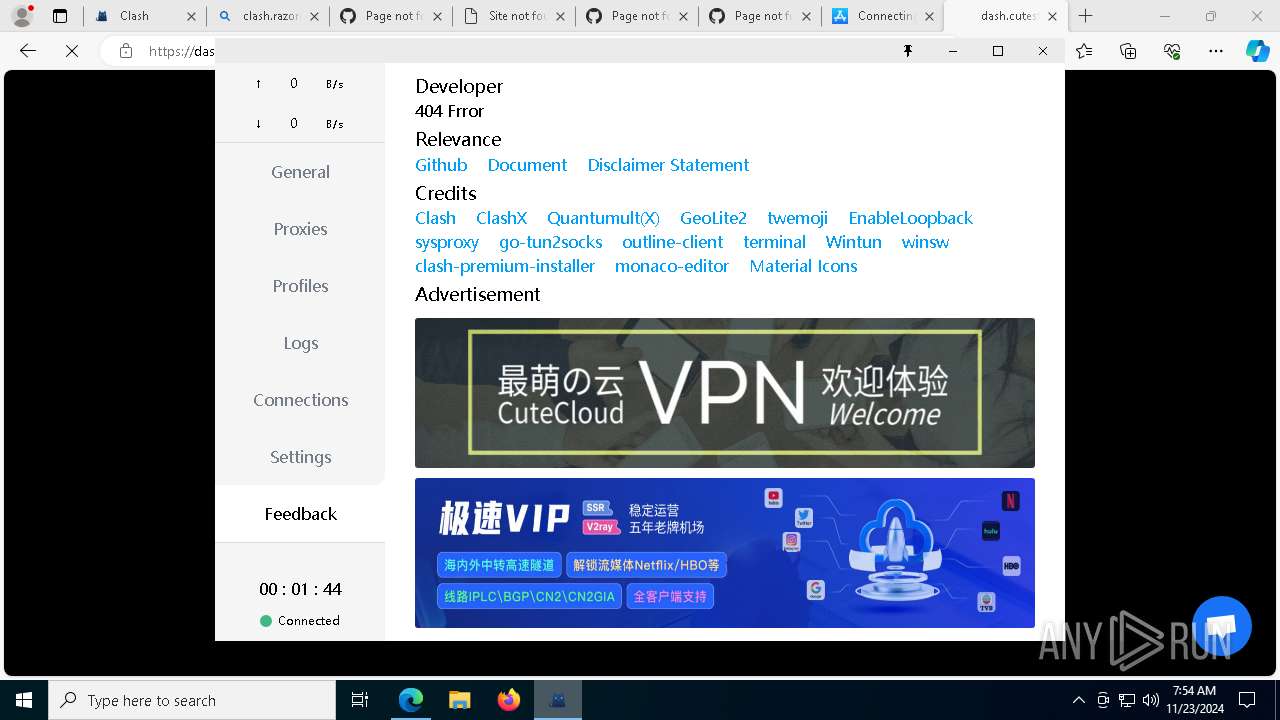Image resolution: width=1280 pixels, height=720 pixels.
Task: Open the outline-client link
Action: (672, 242)
